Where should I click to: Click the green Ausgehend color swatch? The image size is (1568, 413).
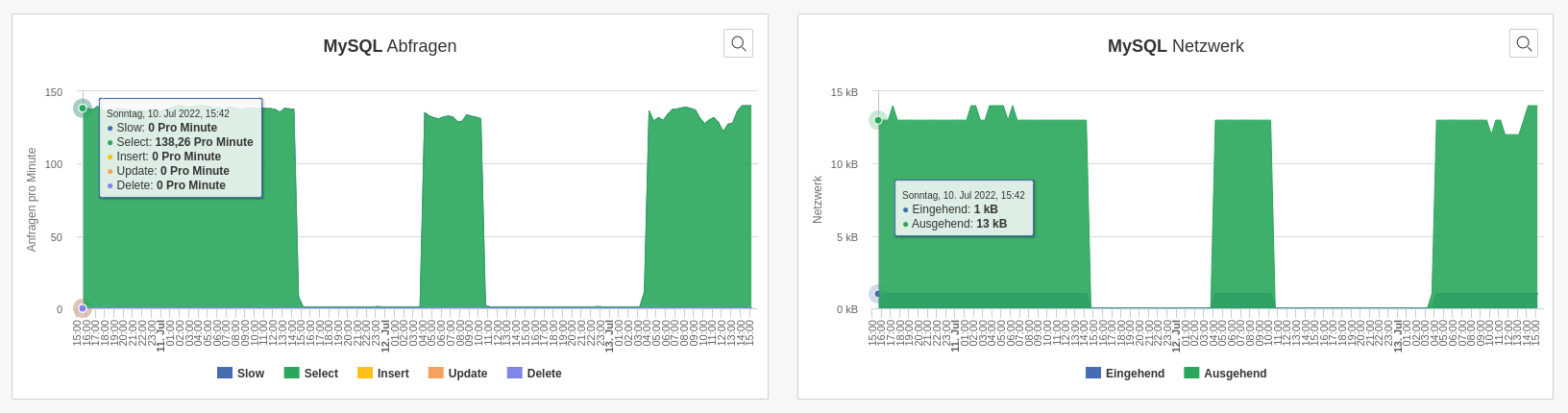tap(1191, 373)
